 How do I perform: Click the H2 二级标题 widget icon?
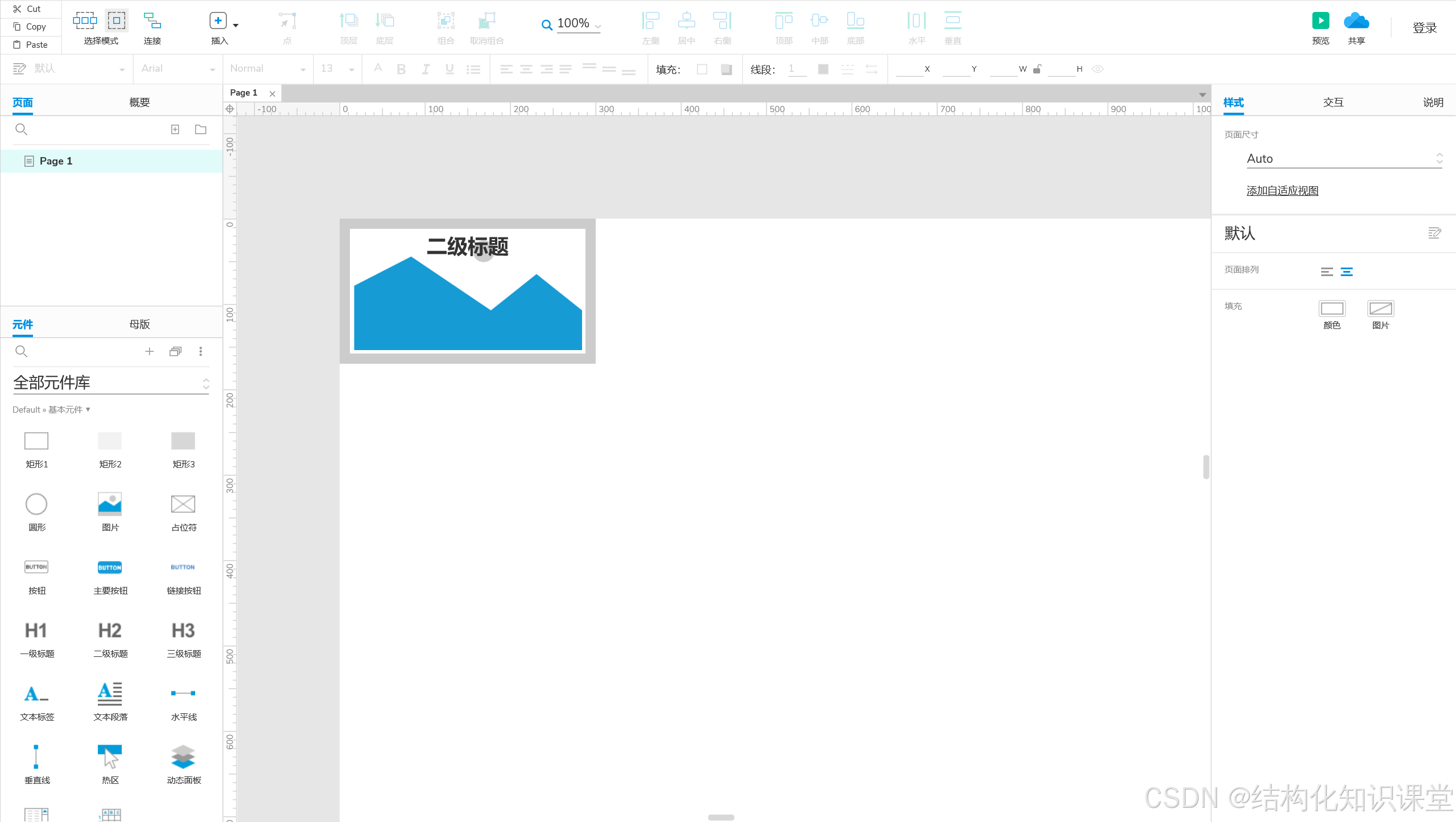click(x=110, y=631)
